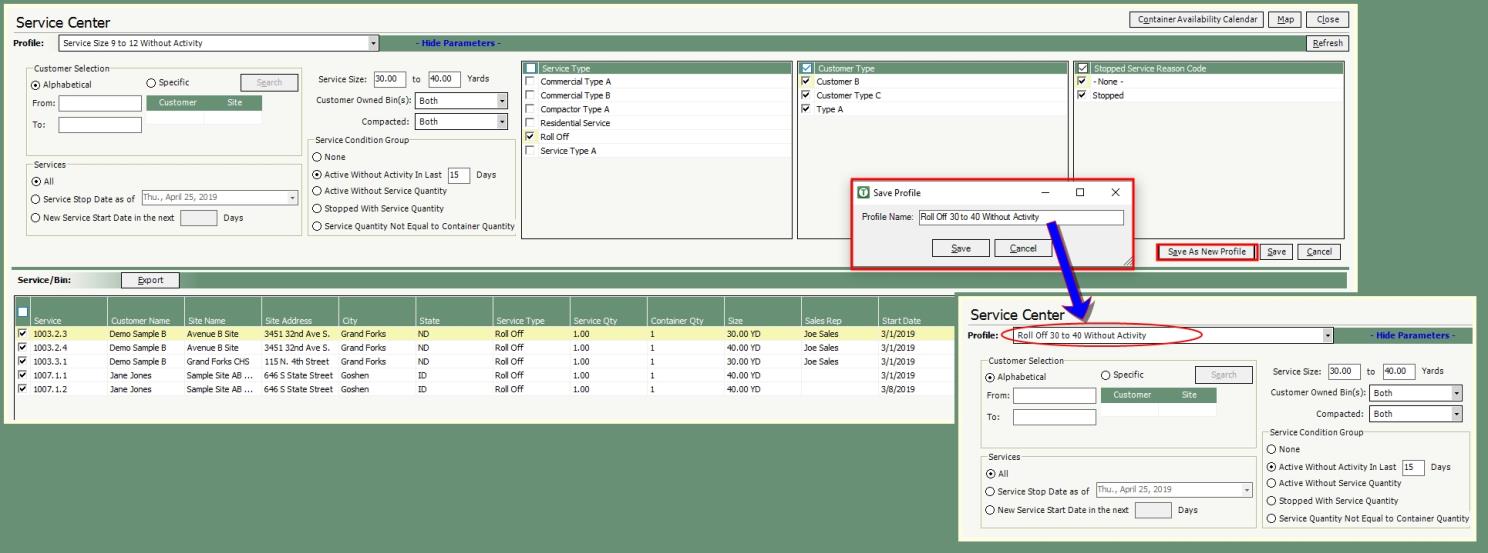The width and height of the screenshot is (1488, 553).
Task: Click Service Size 40.00 field in main window
Action: click(444, 79)
